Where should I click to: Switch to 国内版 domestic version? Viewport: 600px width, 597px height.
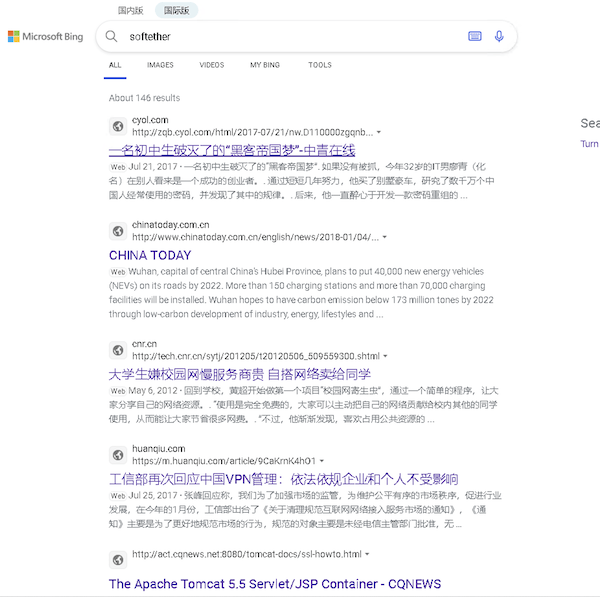[130, 10]
